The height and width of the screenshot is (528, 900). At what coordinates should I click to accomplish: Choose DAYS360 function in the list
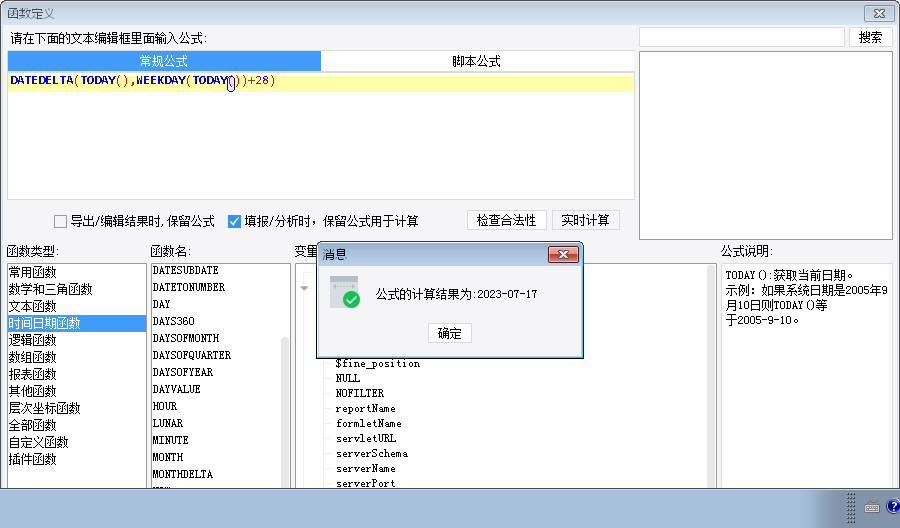point(173,321)
